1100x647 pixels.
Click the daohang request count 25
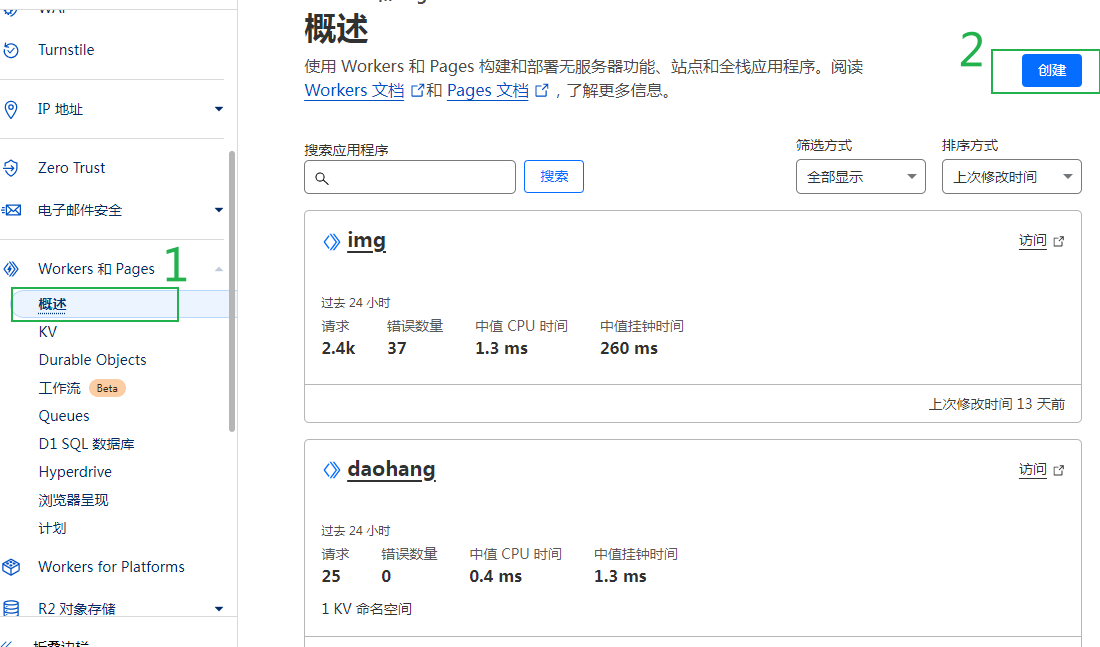coord(331,576)
